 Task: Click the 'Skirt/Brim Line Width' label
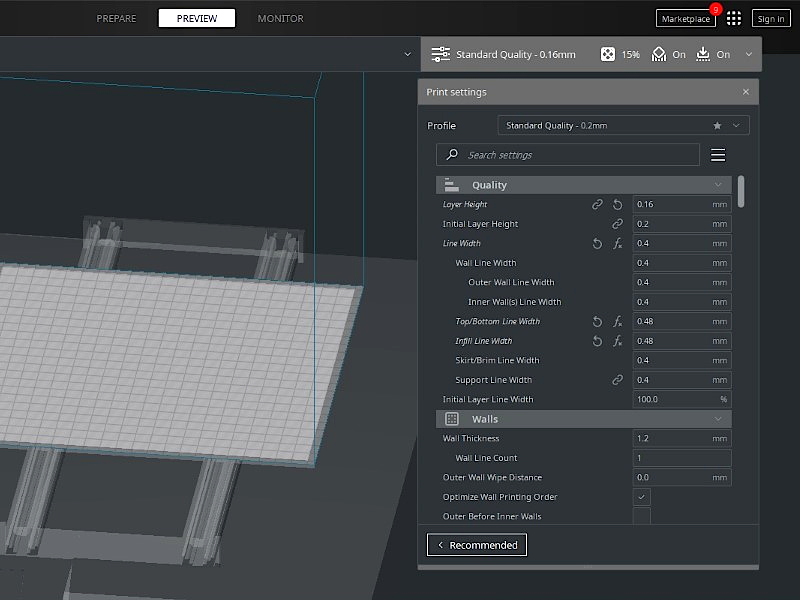click(x=497, y=360)
